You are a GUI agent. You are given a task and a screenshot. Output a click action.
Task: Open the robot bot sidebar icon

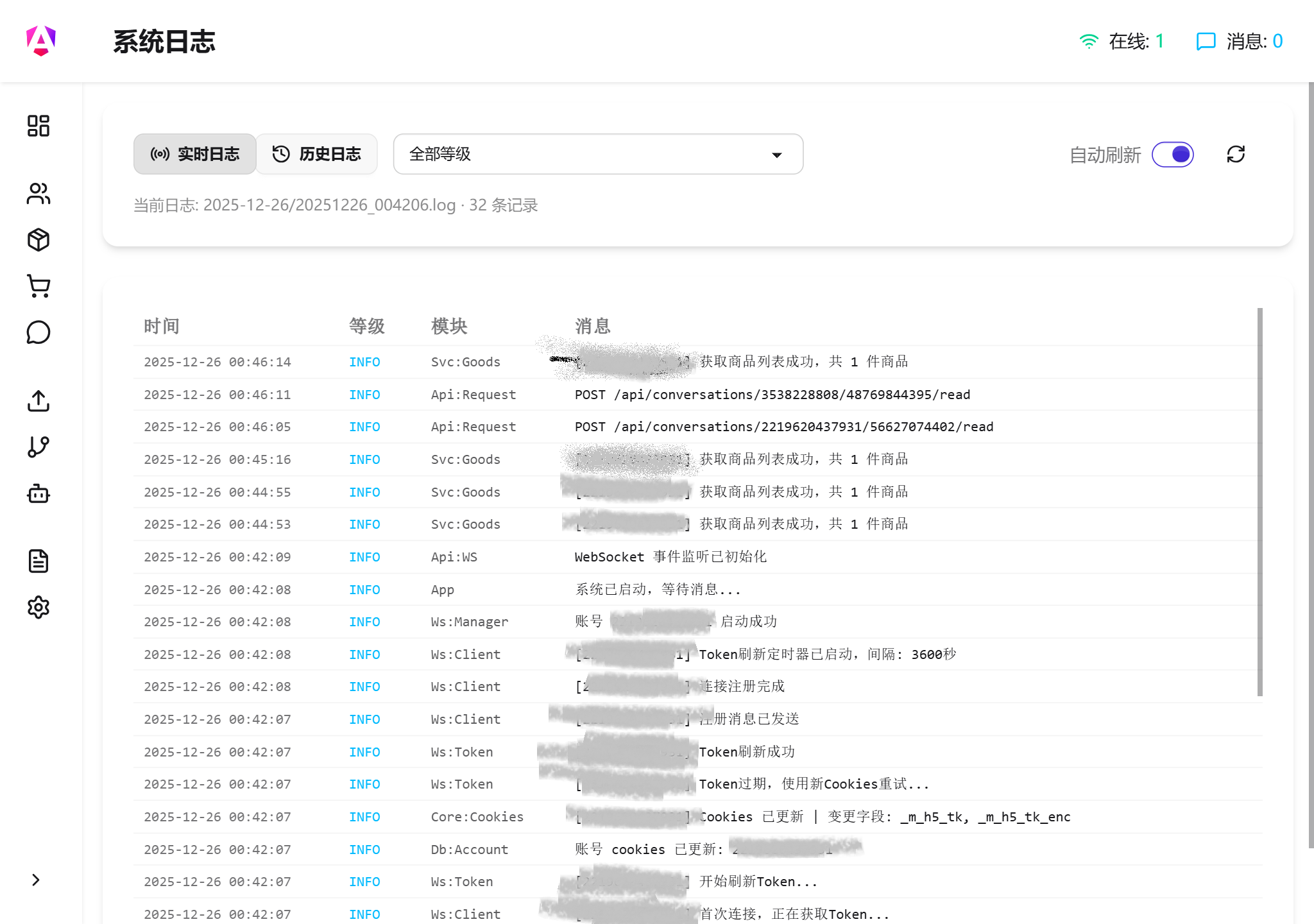point(38,493)
